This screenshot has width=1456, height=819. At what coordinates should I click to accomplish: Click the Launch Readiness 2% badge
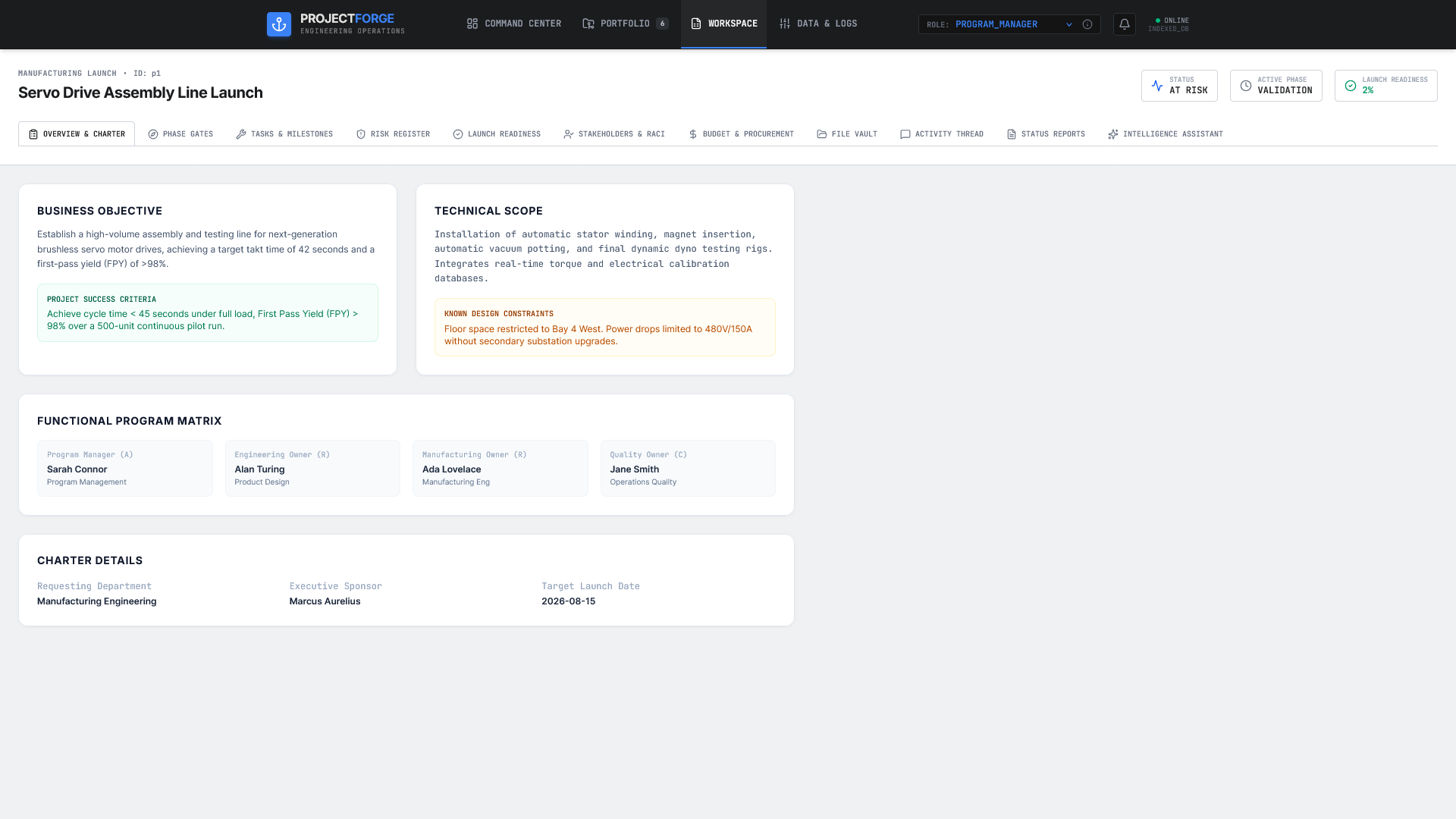click(1385, 86)
